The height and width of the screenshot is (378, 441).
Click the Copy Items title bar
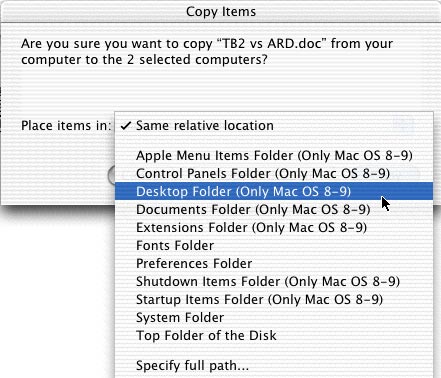coord(221,12)
